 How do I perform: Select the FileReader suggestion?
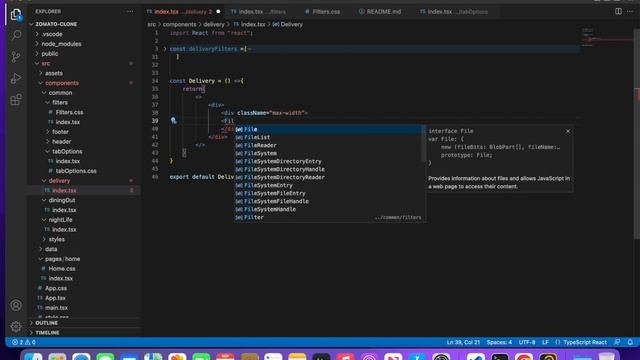pyautogui.click(x=328, y=145)
